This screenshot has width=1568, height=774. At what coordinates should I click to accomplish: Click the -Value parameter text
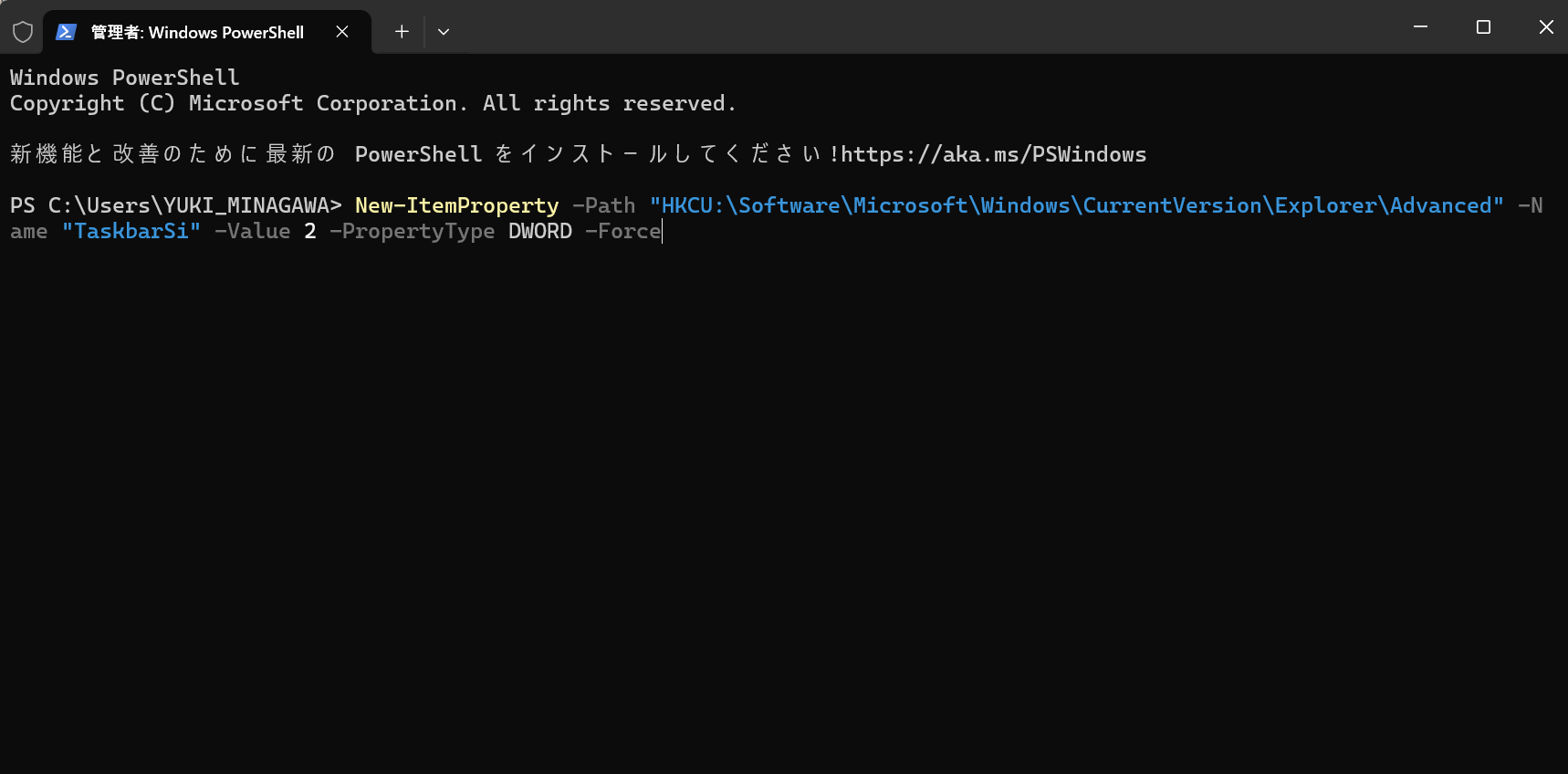pos(252,231)
